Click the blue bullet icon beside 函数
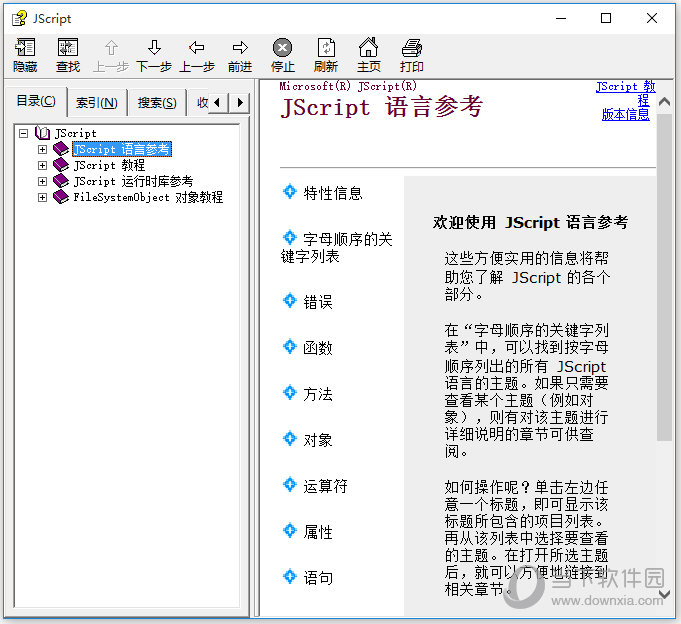The width and height of the screenshot is (681, 624). (x=289, y=346)
